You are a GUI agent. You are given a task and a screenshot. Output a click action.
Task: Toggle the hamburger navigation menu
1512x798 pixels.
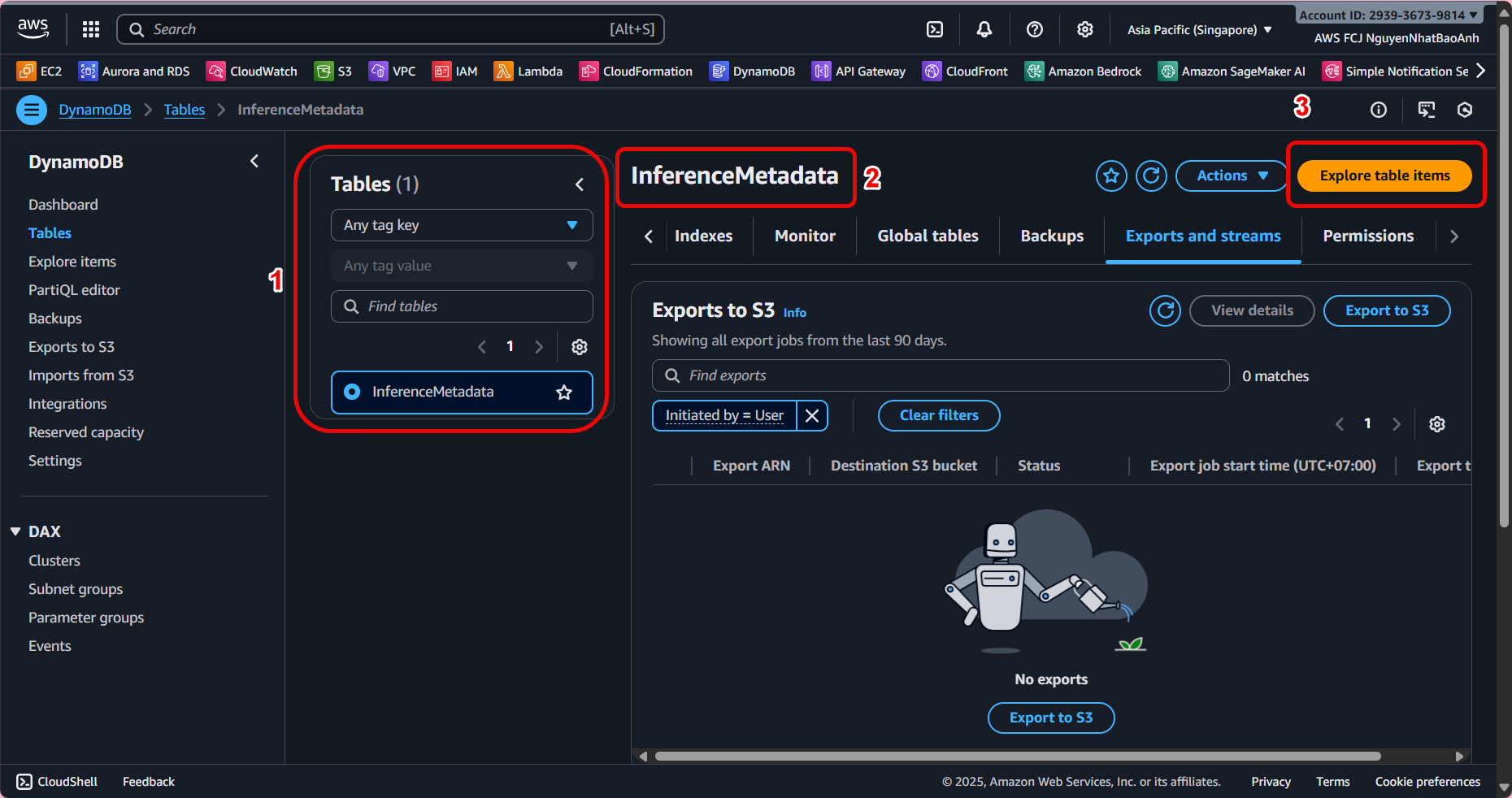(32, 110)
